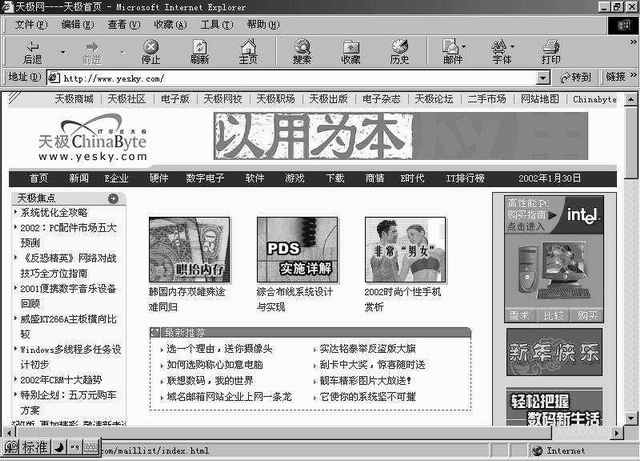Click the page icon in address bar
Viewport: 640px width, 461px height.
click(x=54, y=78)
